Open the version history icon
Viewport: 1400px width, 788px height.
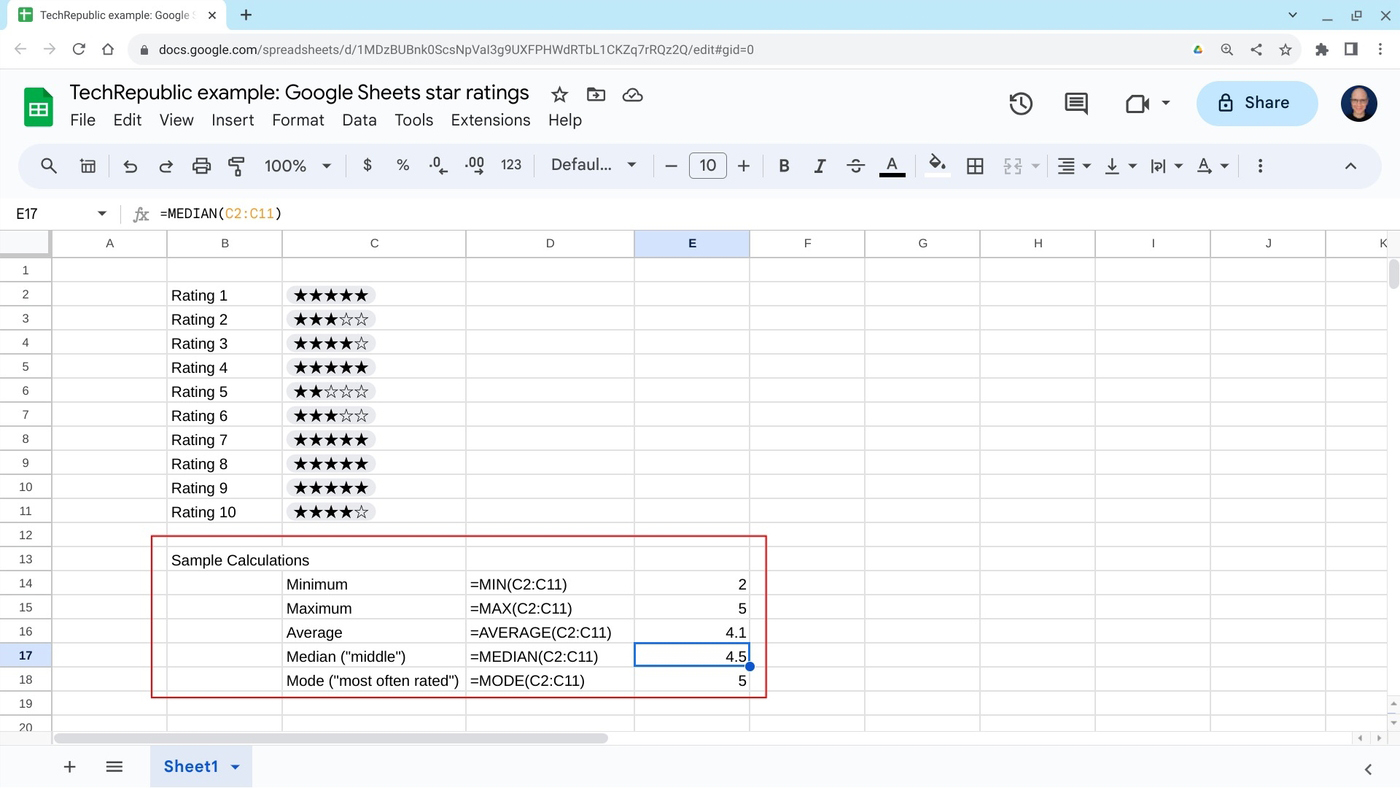click(x=1021, y=103)
